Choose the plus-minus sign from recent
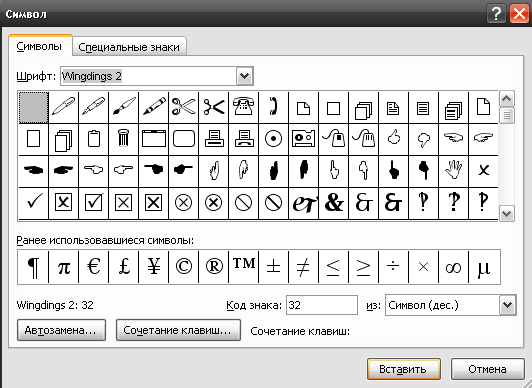Image resolution: width=532 pixels, height=388 pixels. point(273,267)
